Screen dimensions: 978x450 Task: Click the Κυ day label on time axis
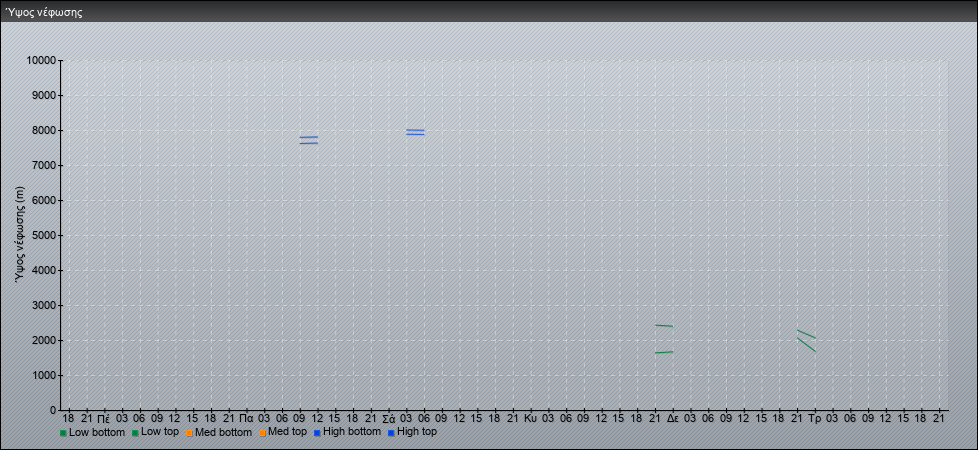pos(530,416)
